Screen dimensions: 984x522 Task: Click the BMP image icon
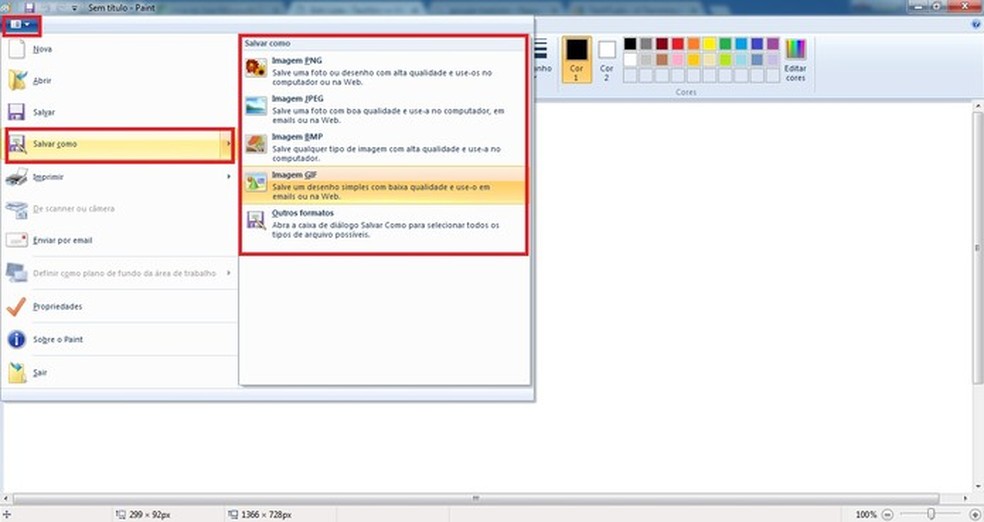click(256, 144)
